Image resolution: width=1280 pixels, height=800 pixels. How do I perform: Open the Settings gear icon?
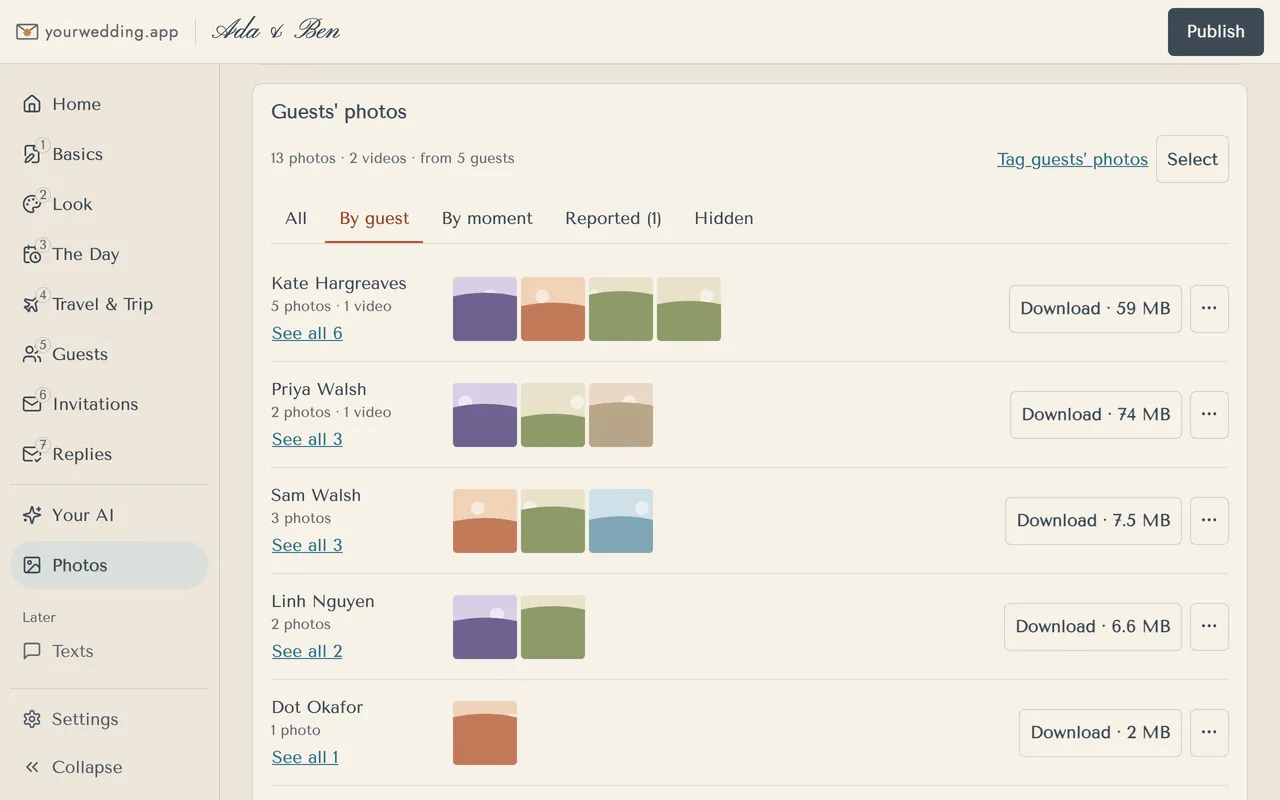click(32, 719)
